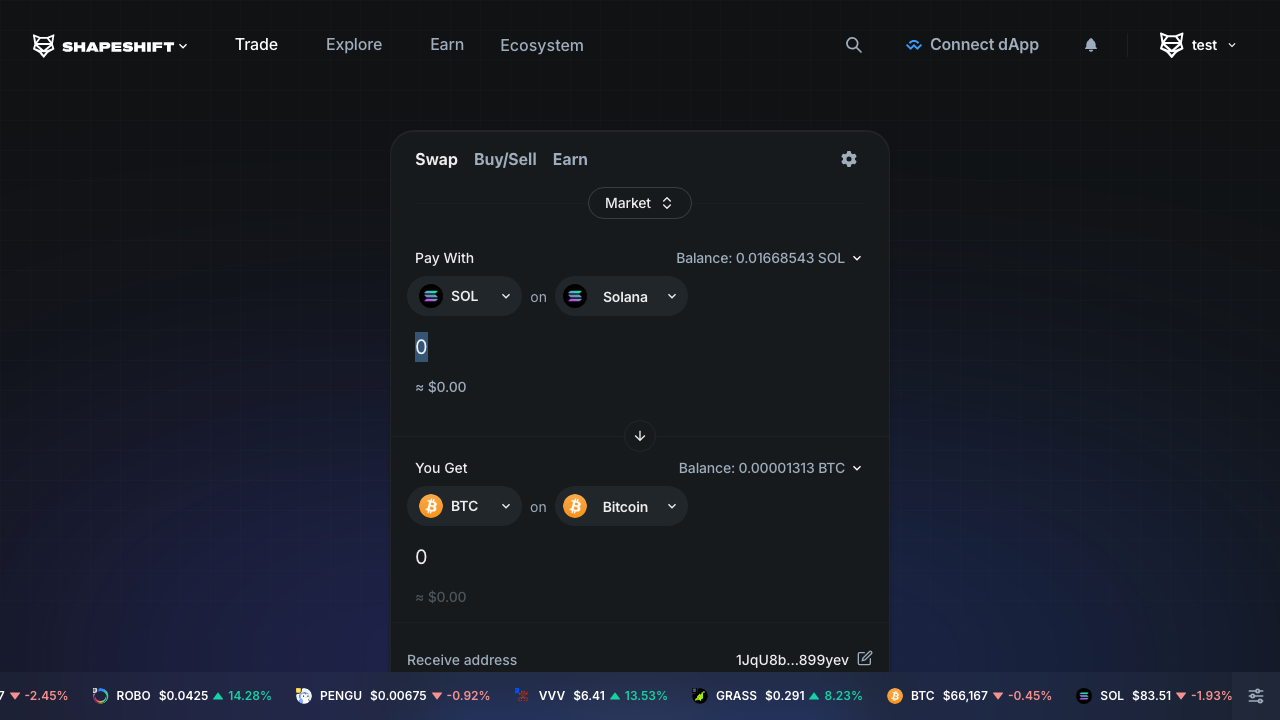This screenshot has height=720, width=1280.
Task: Switch to the Buy/Sell tab
Action: coord(505,159)
